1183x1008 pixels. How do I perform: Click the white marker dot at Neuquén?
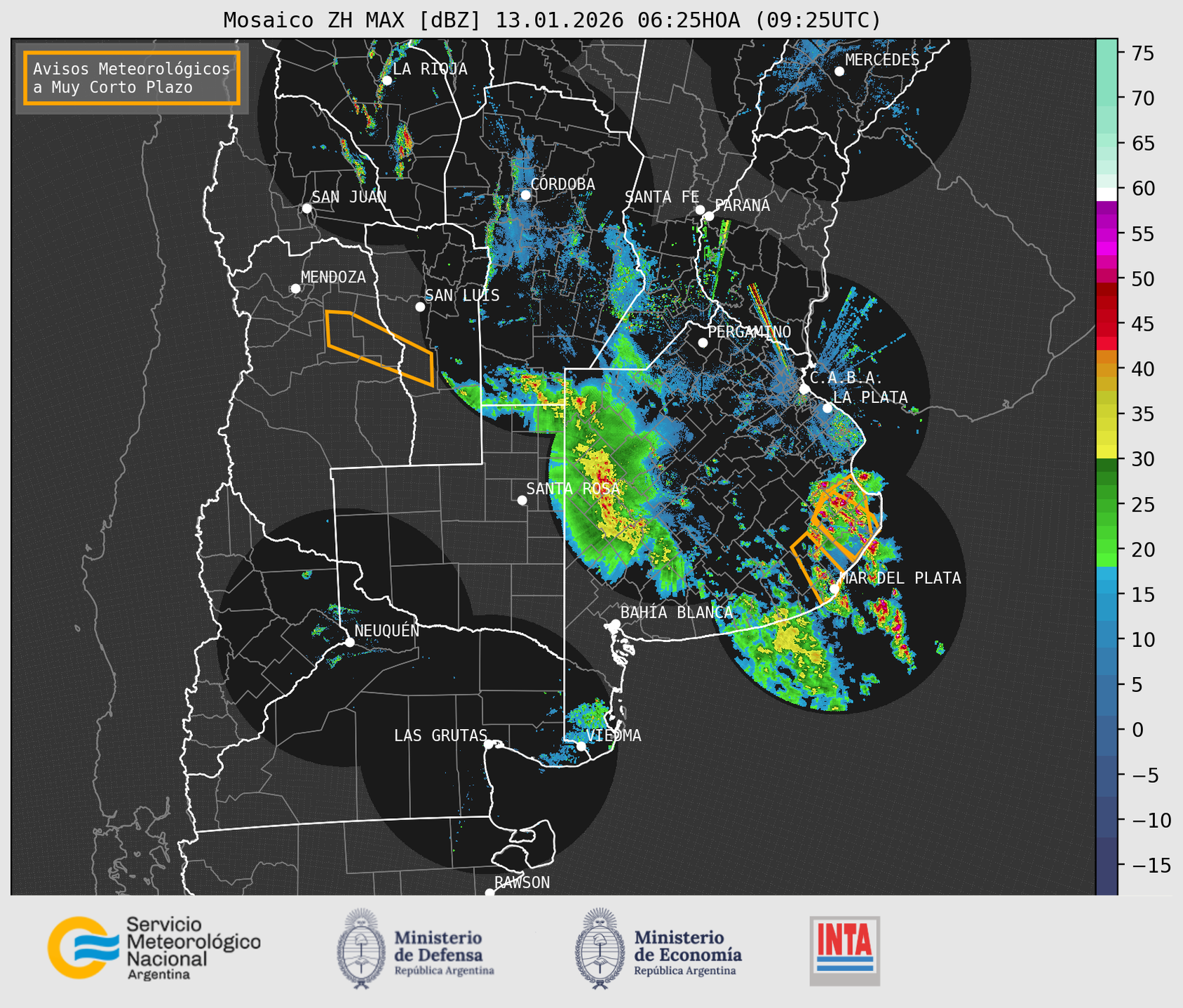349,642
